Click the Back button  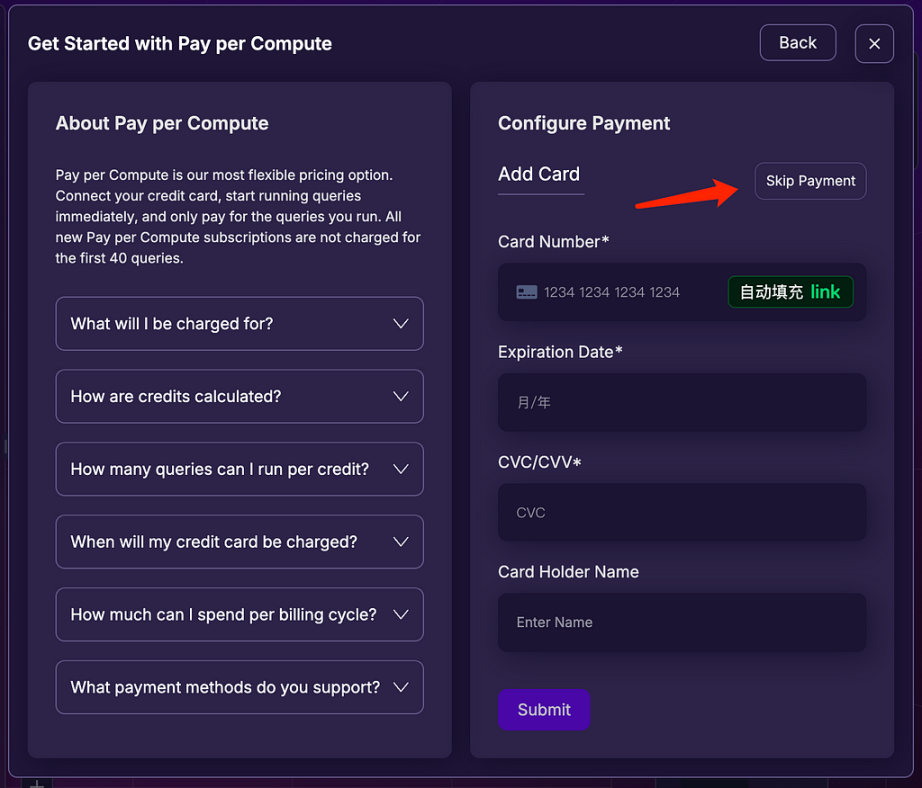click(x=797, y=43)
